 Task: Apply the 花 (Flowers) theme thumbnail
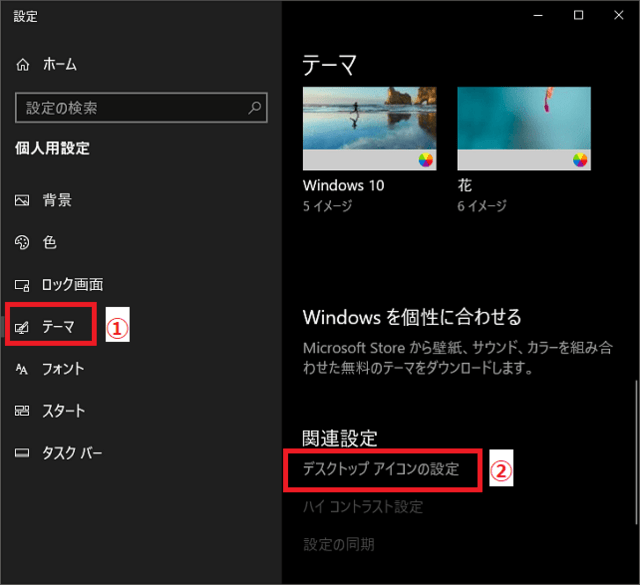524,128
